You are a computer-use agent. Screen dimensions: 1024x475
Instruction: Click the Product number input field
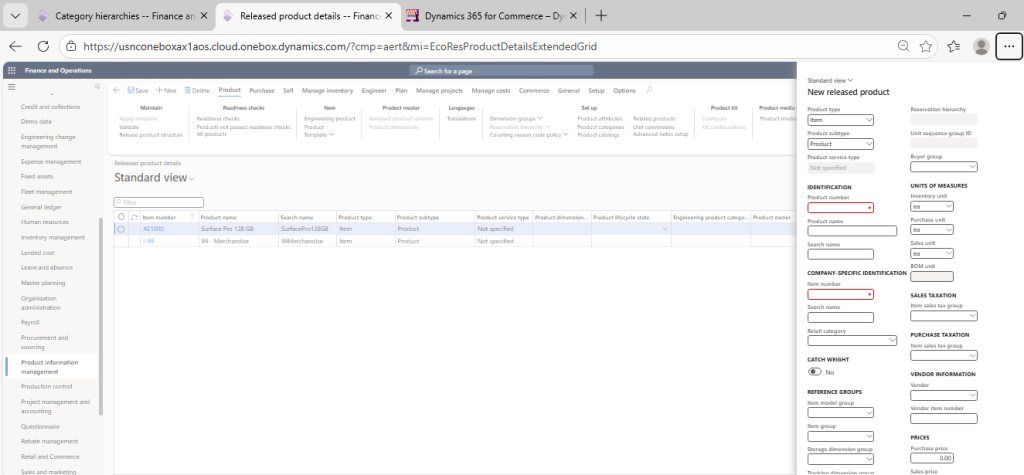840,207
